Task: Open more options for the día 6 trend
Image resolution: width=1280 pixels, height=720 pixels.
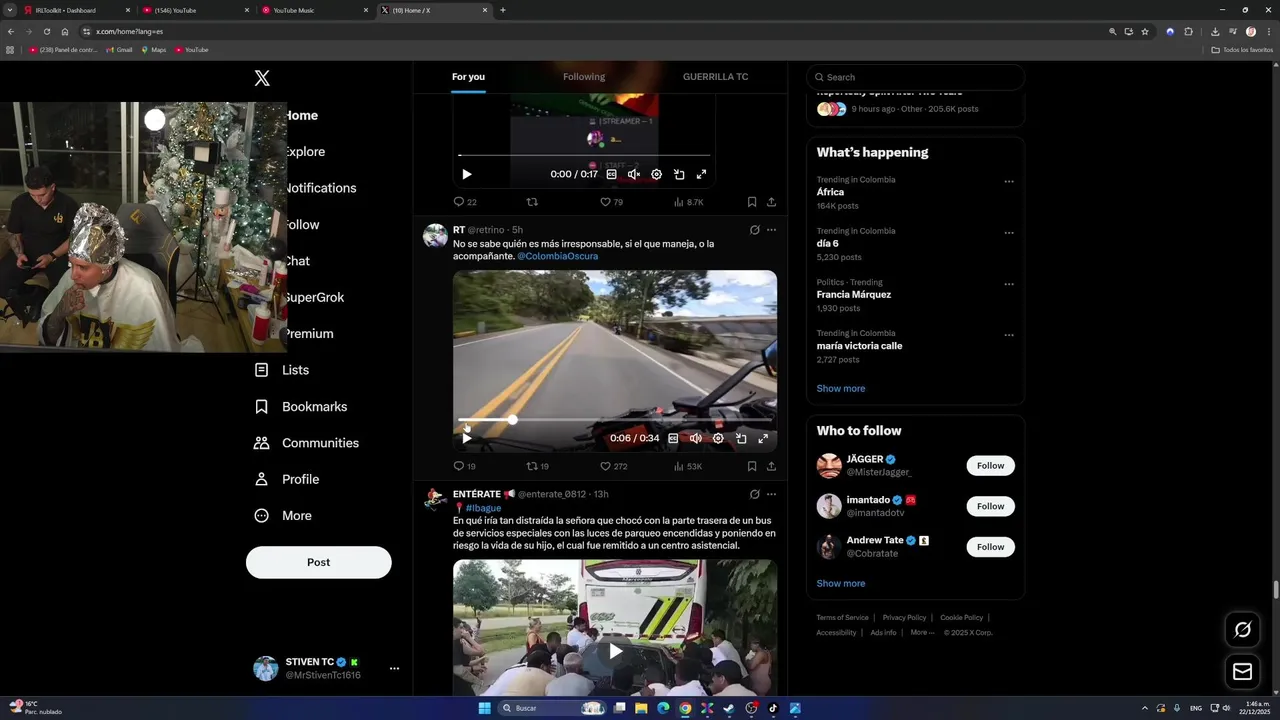Action: (x=1009, y=233)
